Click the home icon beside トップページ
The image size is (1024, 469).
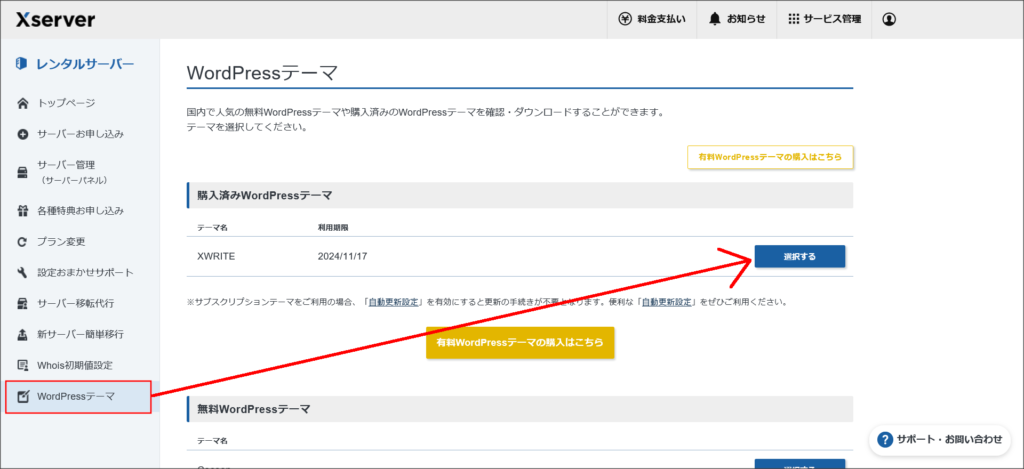click(23, 103)
